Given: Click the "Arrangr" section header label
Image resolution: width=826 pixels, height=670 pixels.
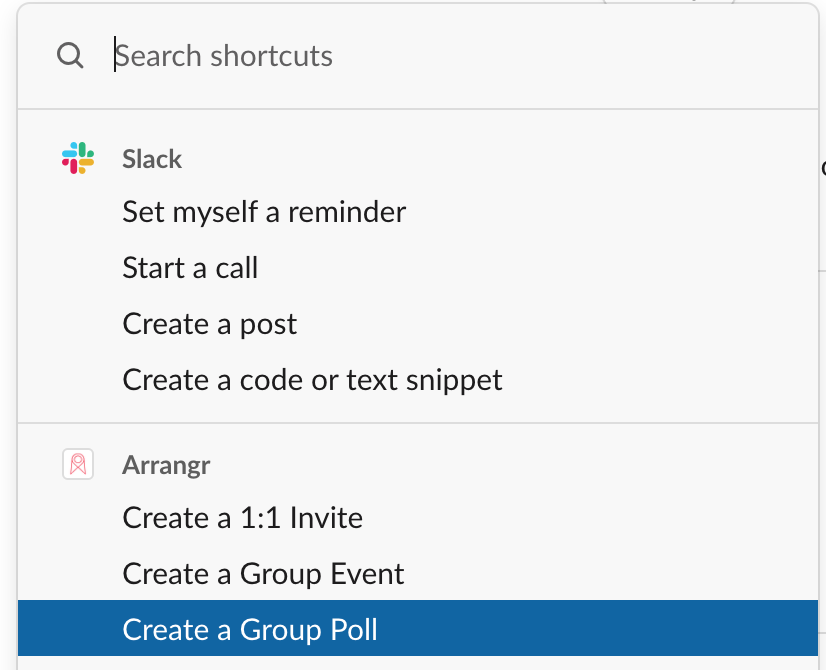Looking at the screenshot, I should pos(166,465).
